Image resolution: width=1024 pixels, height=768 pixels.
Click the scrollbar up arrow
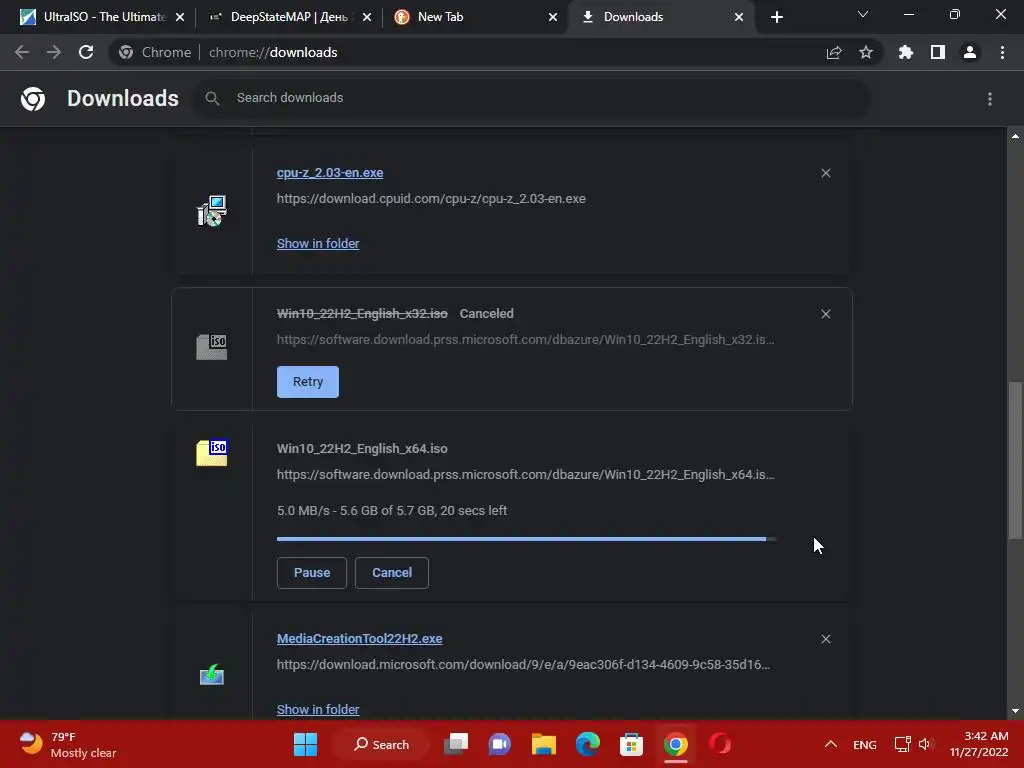[x=1015, y=136]
